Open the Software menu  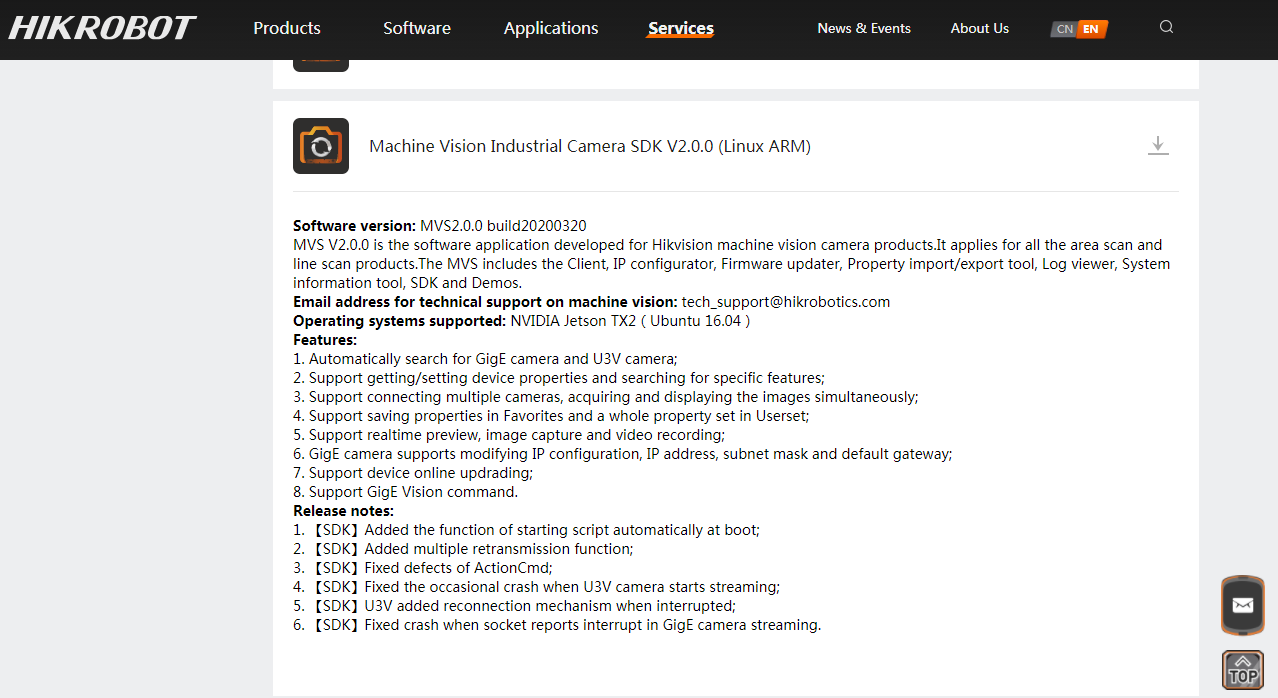coord(416,28)
